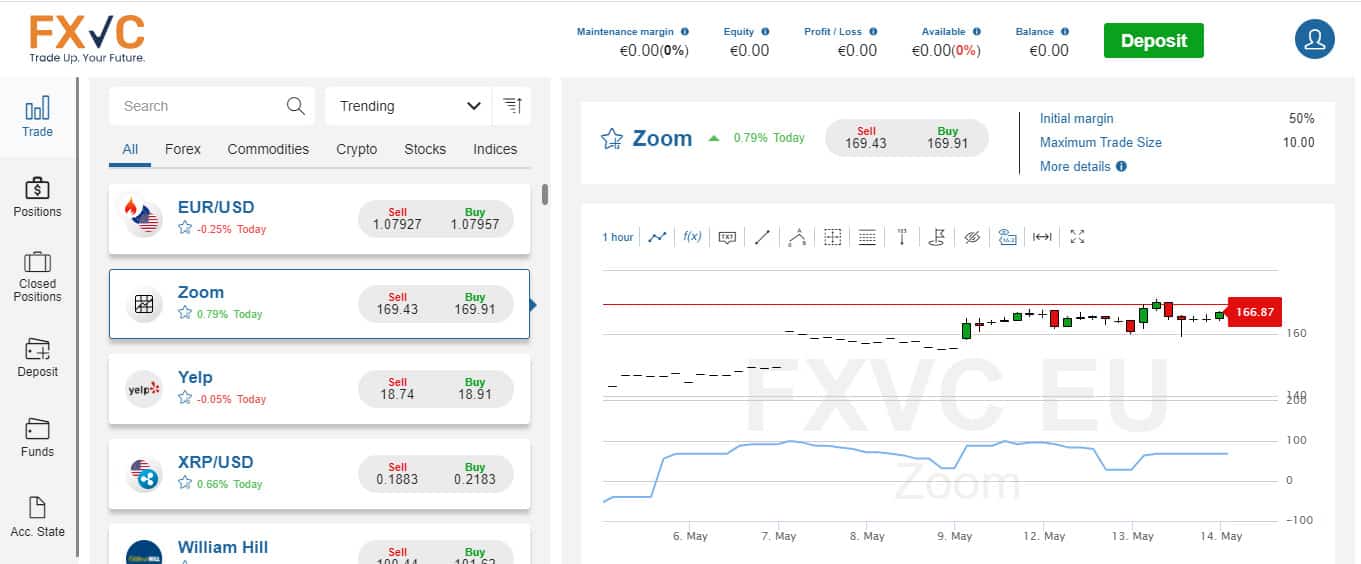Screen dimensions: 1361x564
Task: Favorite Zoom with the header star
Action: click(x=612, y=138)
